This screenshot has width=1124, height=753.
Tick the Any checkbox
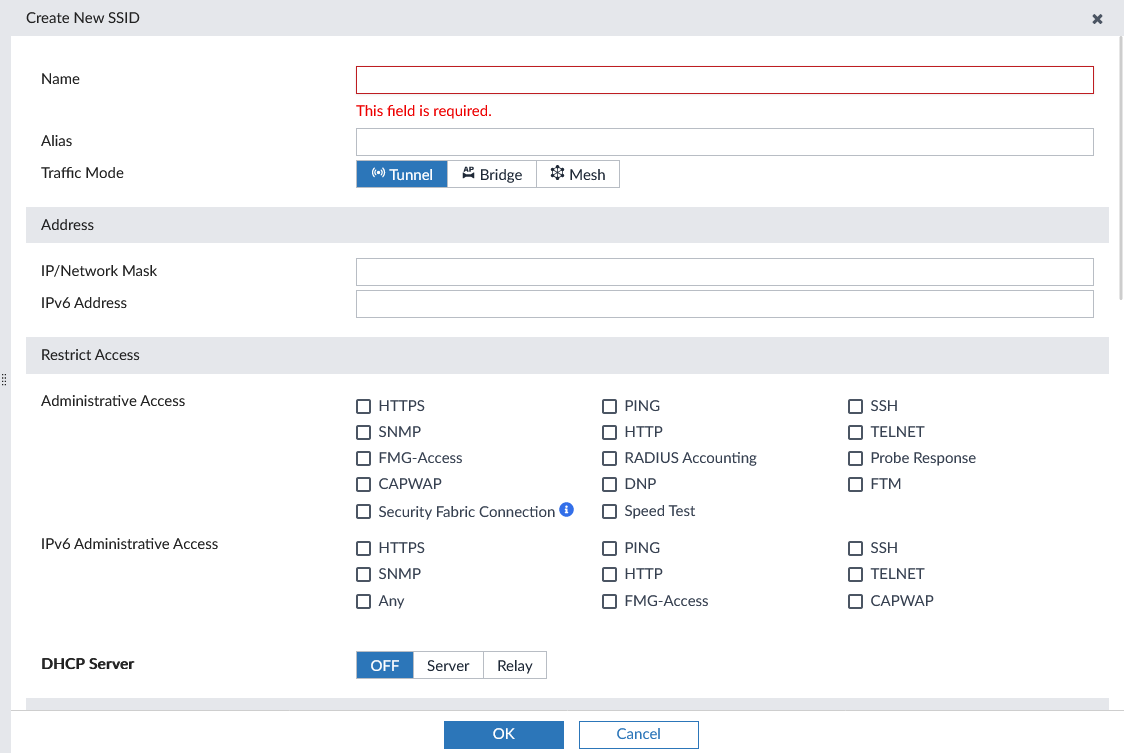[x=363, y=601]
